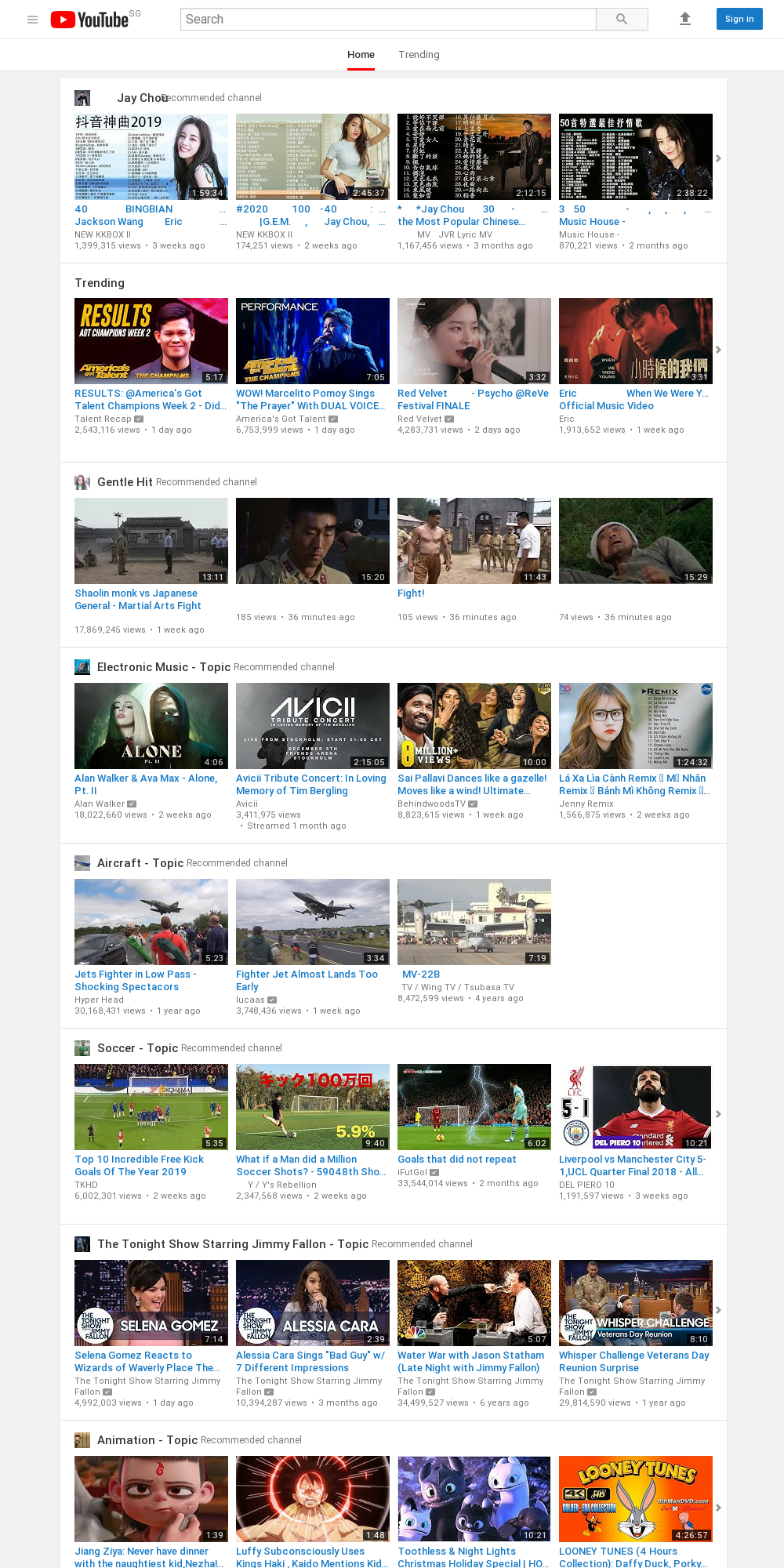Open AGT Champions Week 2 results thumbnail
The height and width of the screenshot is (1568, 784).
coord(151,341)
